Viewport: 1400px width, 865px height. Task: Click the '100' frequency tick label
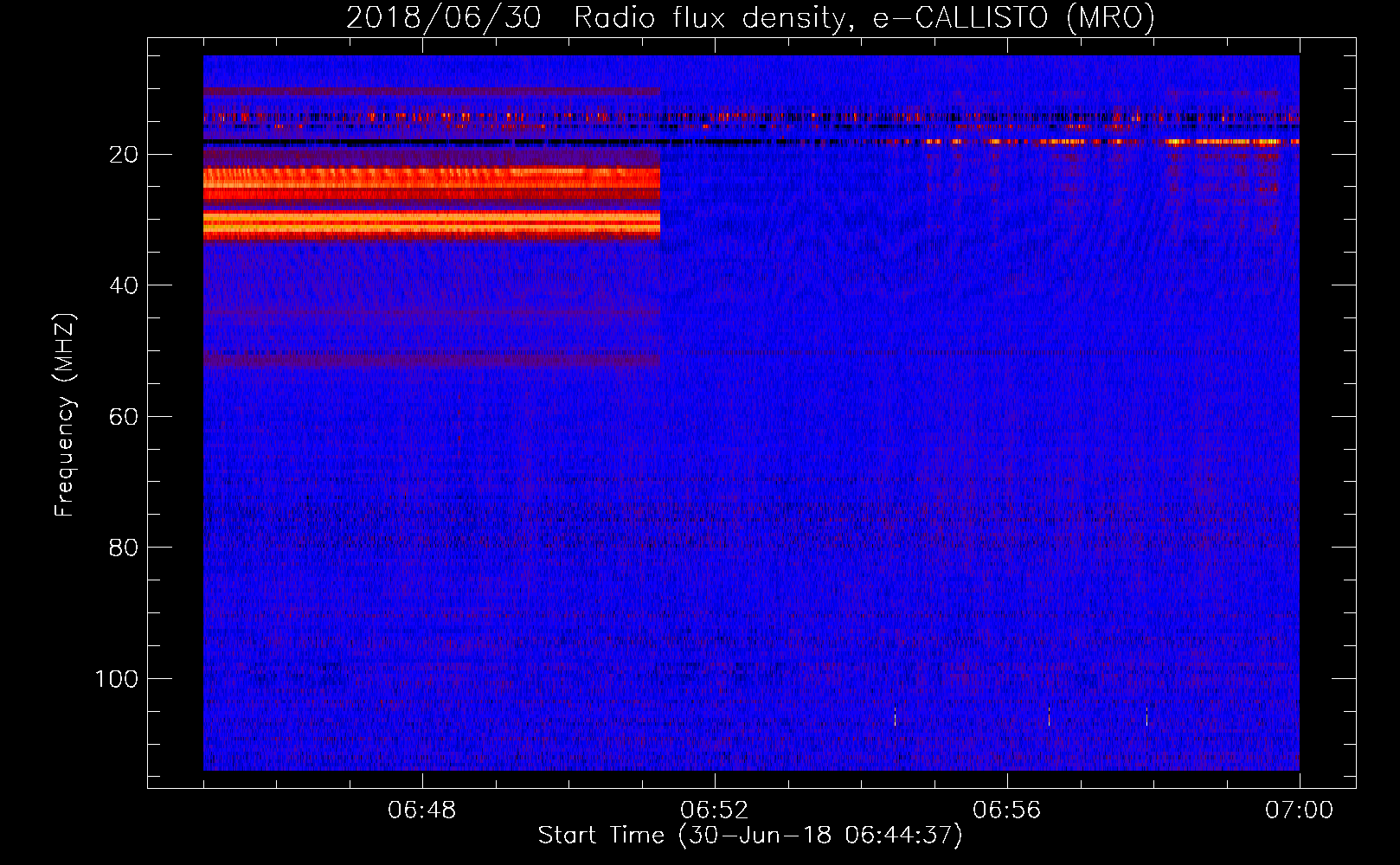click(117, 679)
